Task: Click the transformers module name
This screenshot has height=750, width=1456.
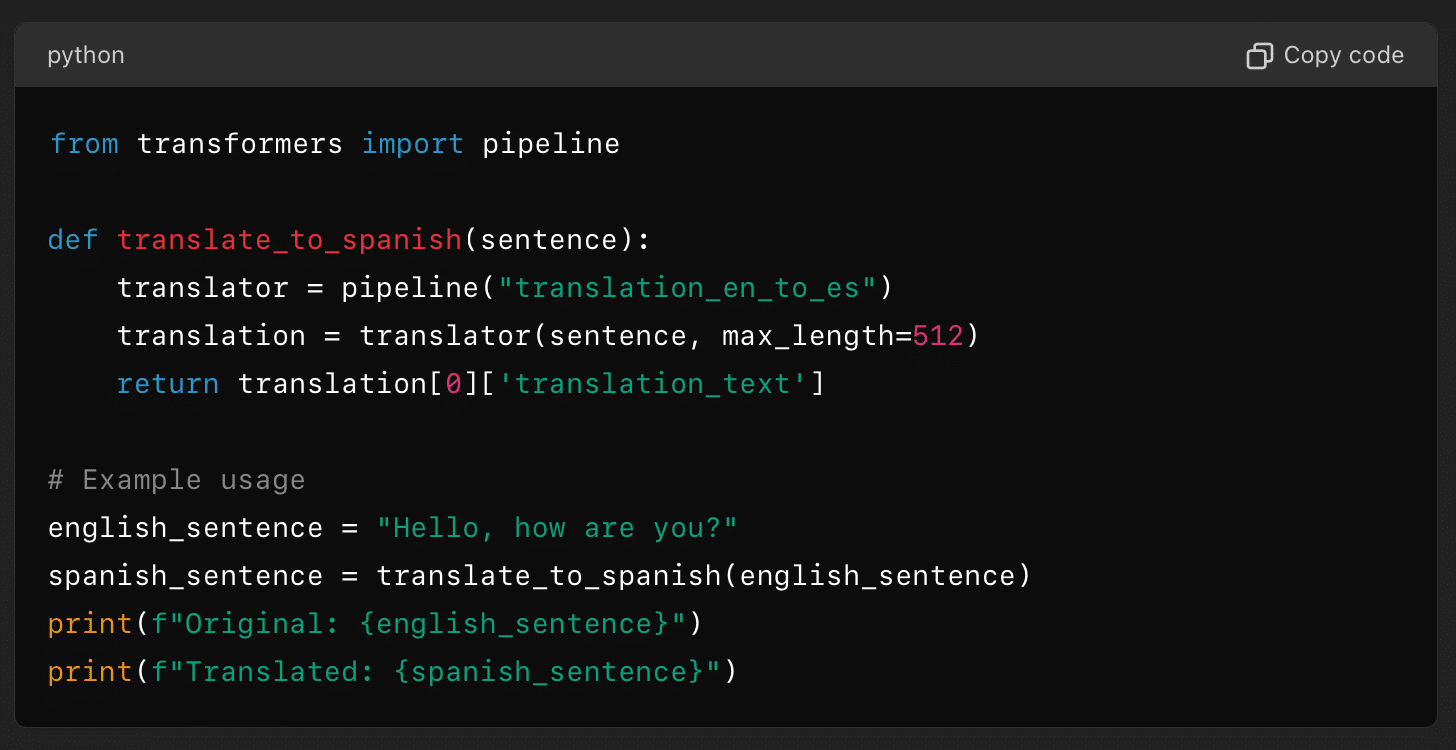Action: coord(240,143)
